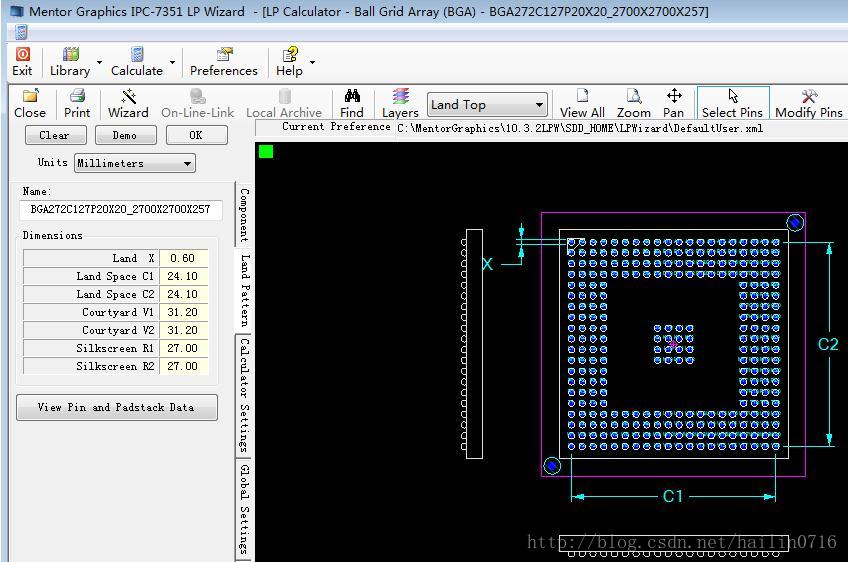Click the On-Line-Link icon

(x=197, y=96)
